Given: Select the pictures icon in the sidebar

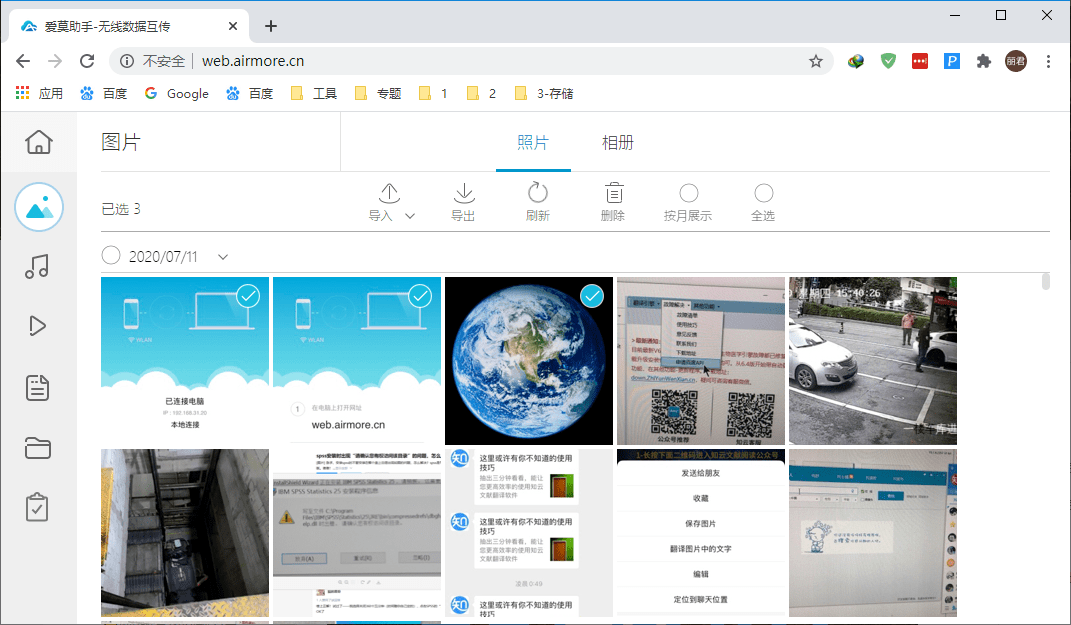Looking at the screenshot, I should pos(39,207).
